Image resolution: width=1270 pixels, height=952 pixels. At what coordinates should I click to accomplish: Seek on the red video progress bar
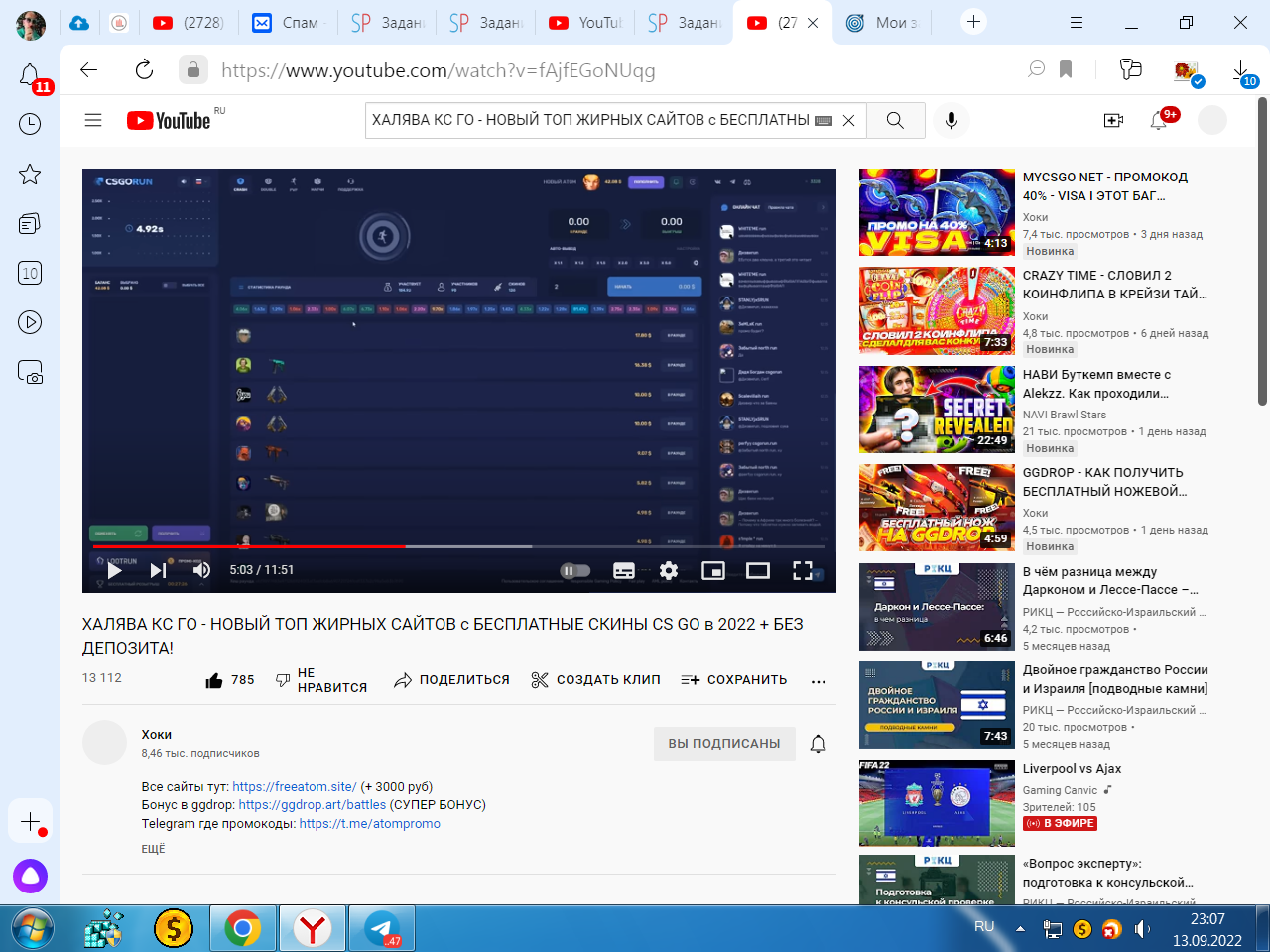click(458, 546)
